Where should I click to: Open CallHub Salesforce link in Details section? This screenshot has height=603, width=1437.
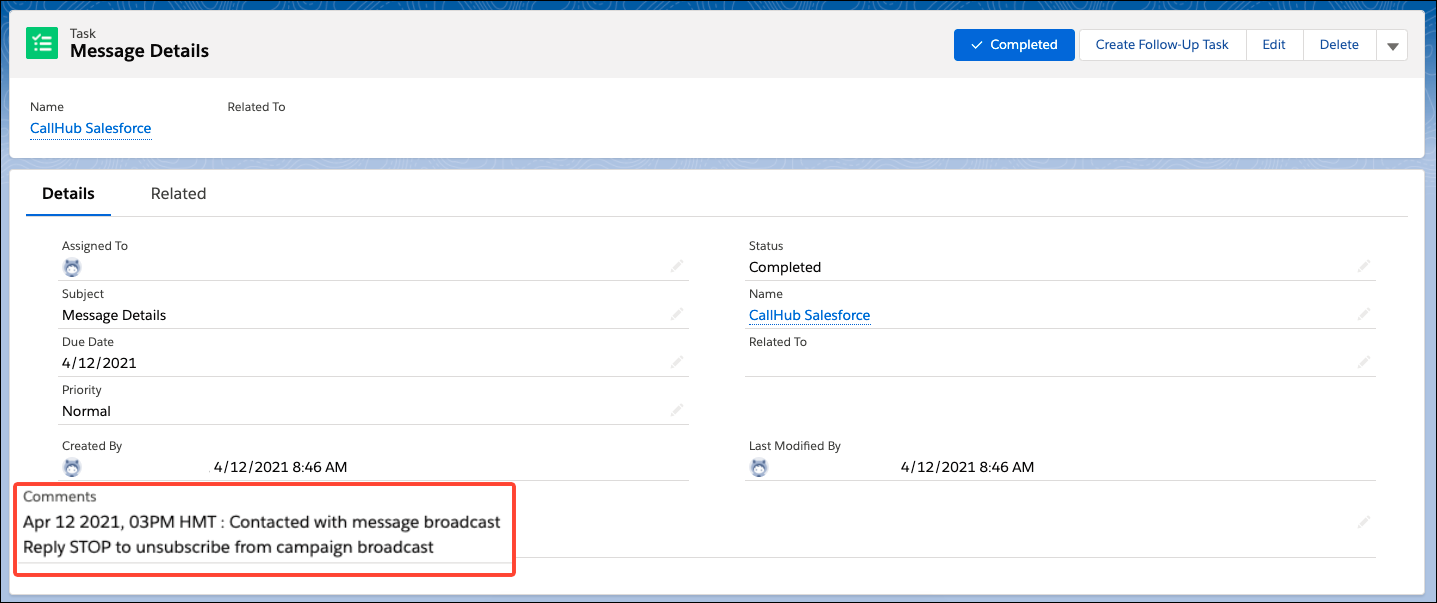809,315
